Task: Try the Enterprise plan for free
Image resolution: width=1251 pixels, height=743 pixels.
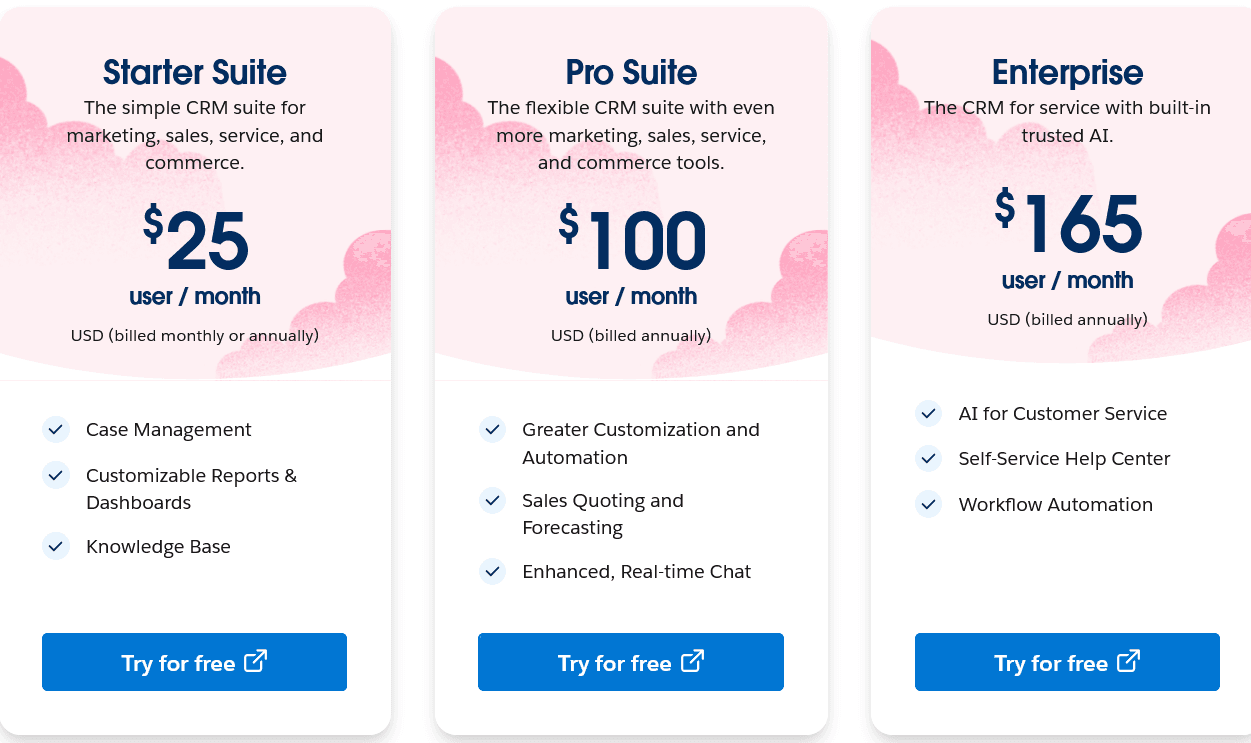Action: [1067, 662]
